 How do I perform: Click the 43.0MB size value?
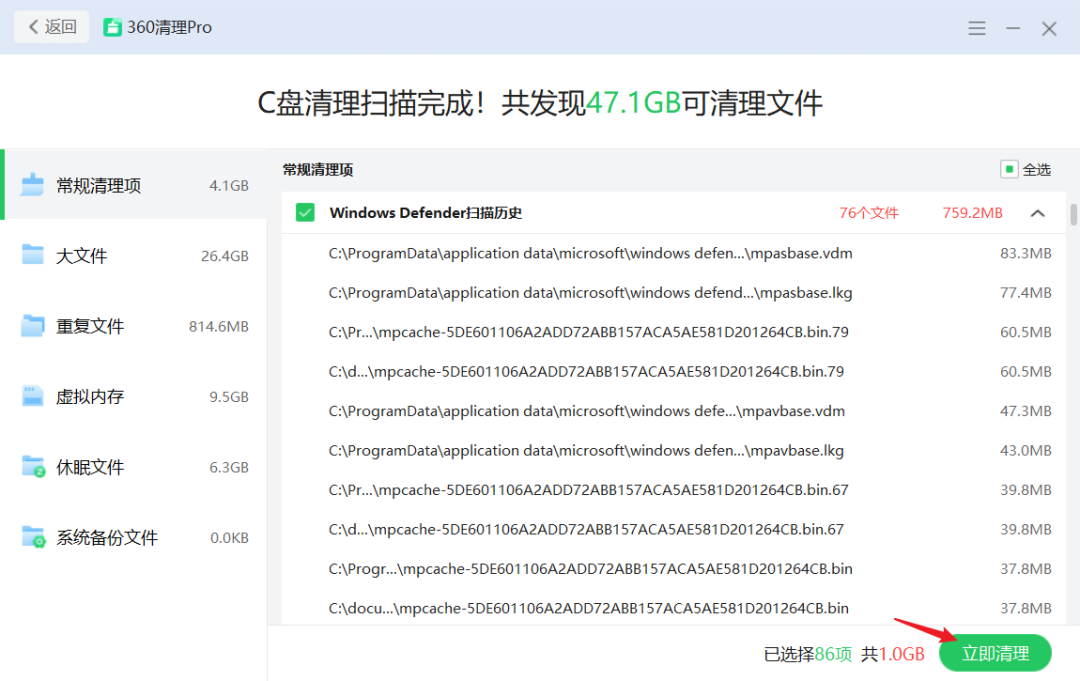point(1026,451)
